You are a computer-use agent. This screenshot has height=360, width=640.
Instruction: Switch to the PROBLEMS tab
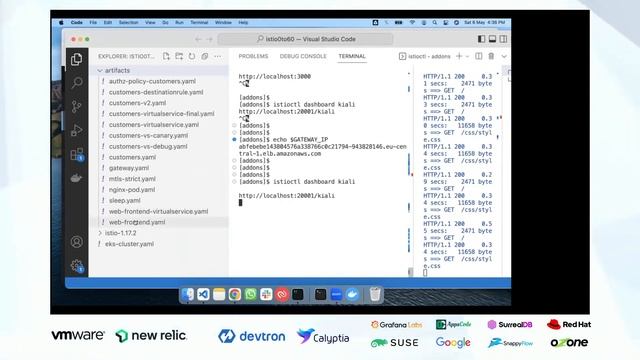pyautogui.click(x=253, y=56)
